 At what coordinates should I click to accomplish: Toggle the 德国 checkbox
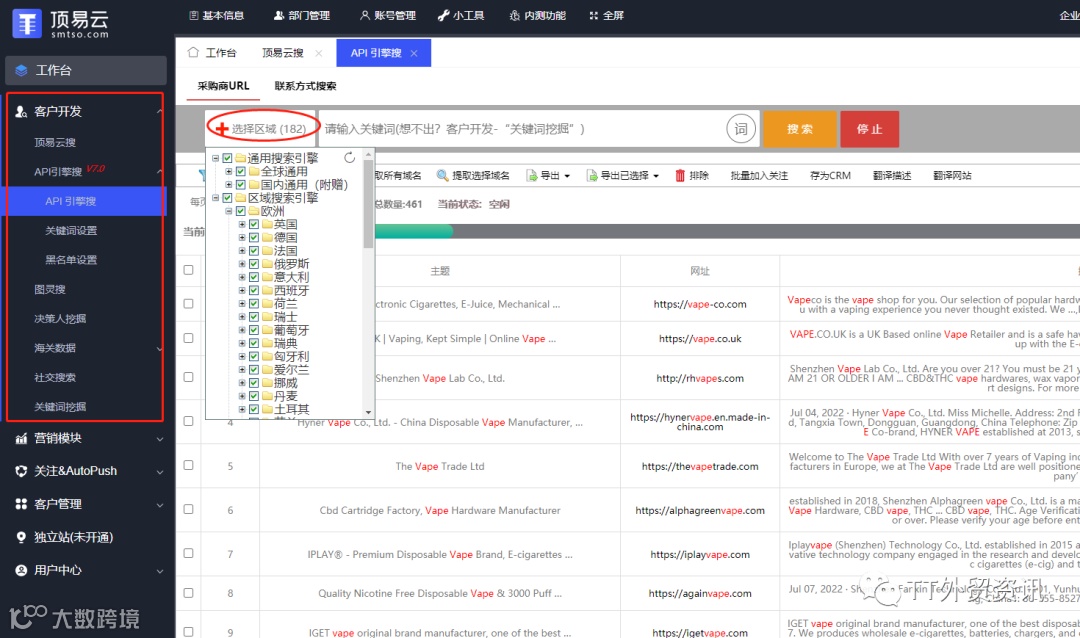click(x=253, y=237)
